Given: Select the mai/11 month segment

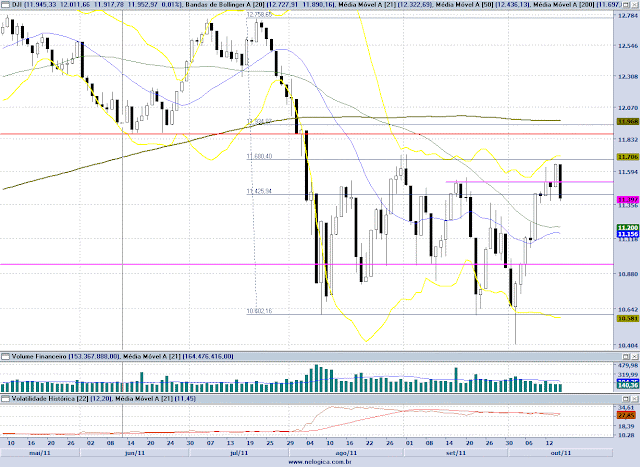Looking at the screenshot, I should 40,453.
